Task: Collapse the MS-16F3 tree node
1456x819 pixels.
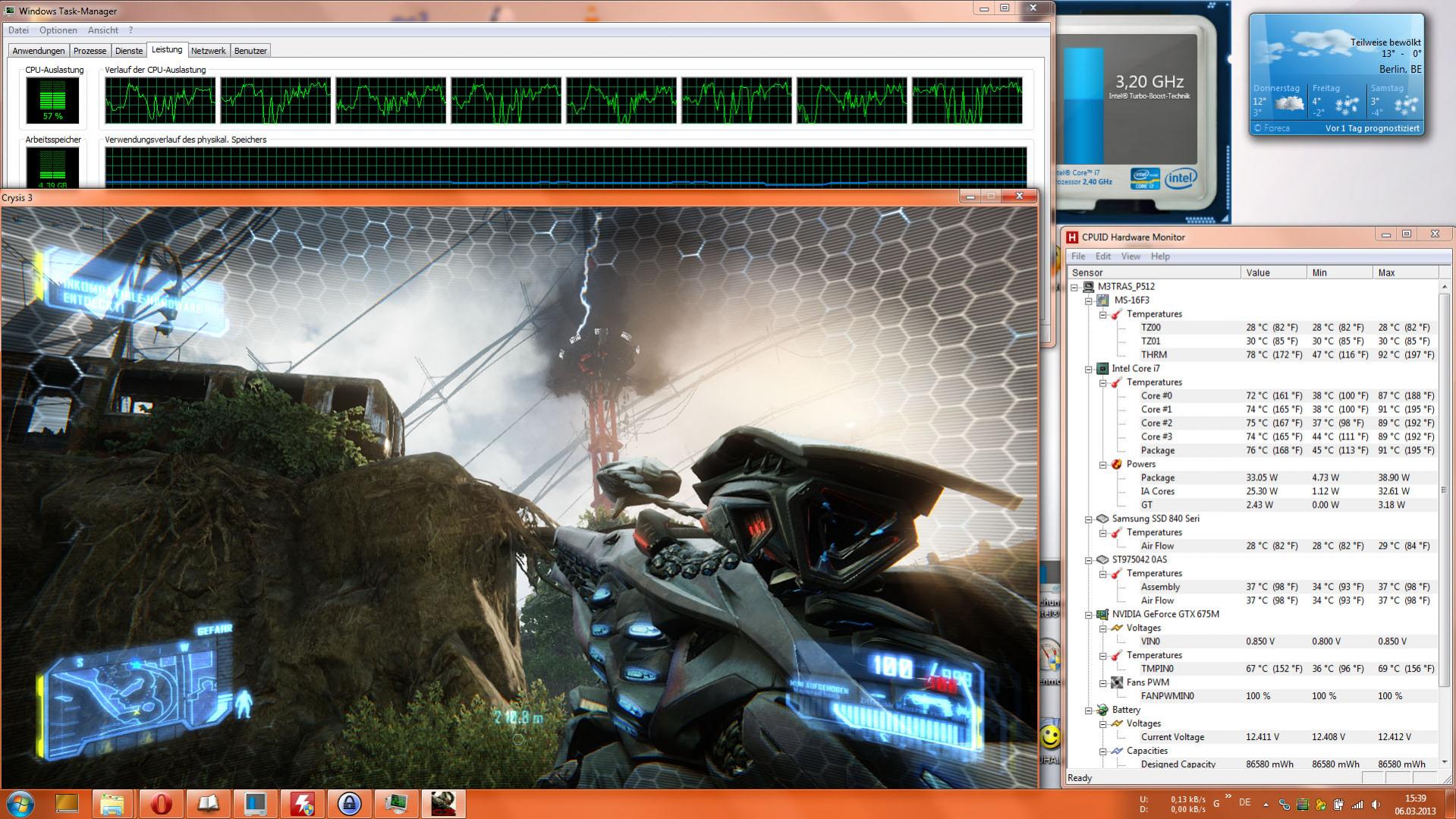Action: 1089,301
